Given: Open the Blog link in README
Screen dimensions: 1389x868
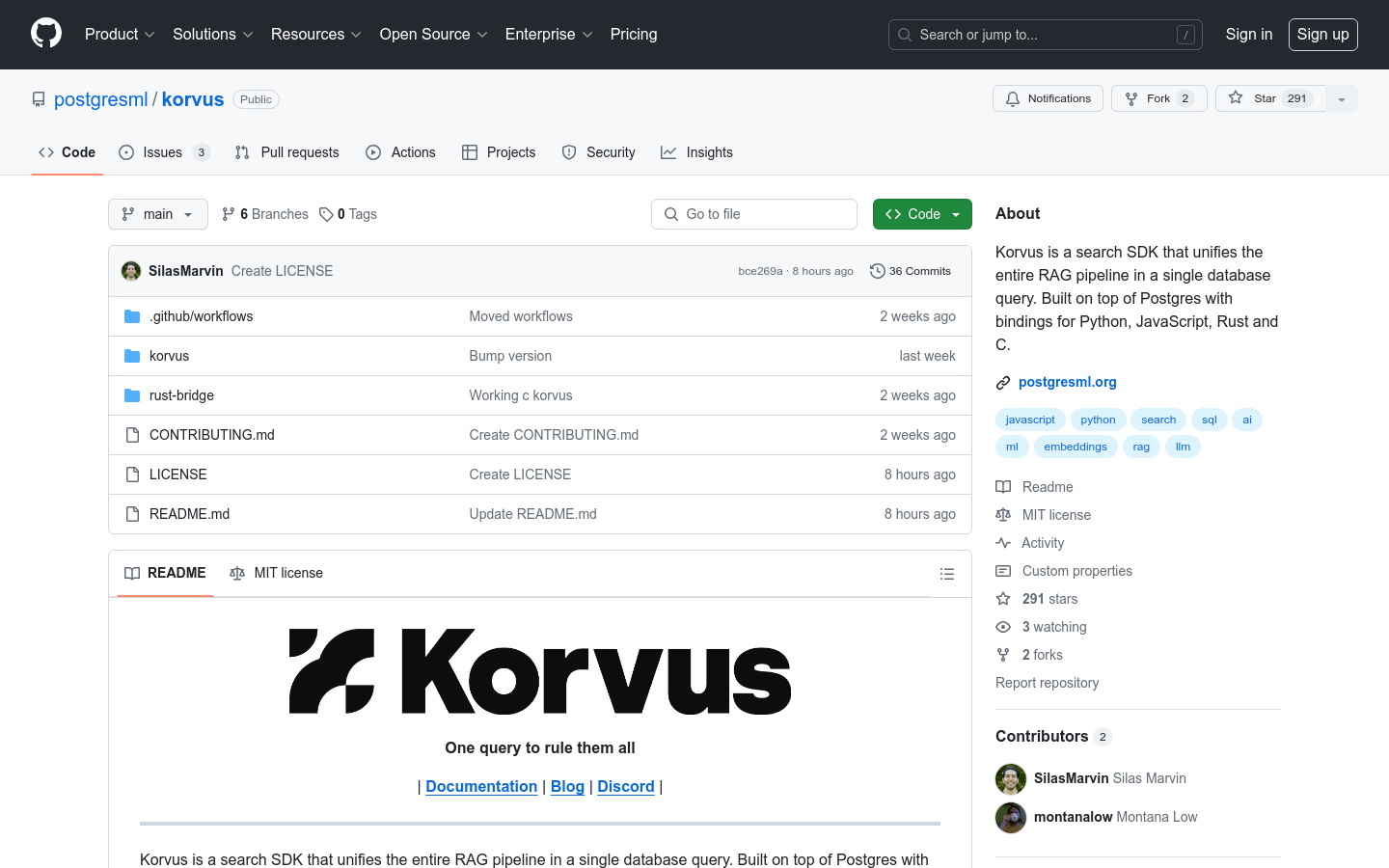Looking at the screenshot, I should click(567, 787).
